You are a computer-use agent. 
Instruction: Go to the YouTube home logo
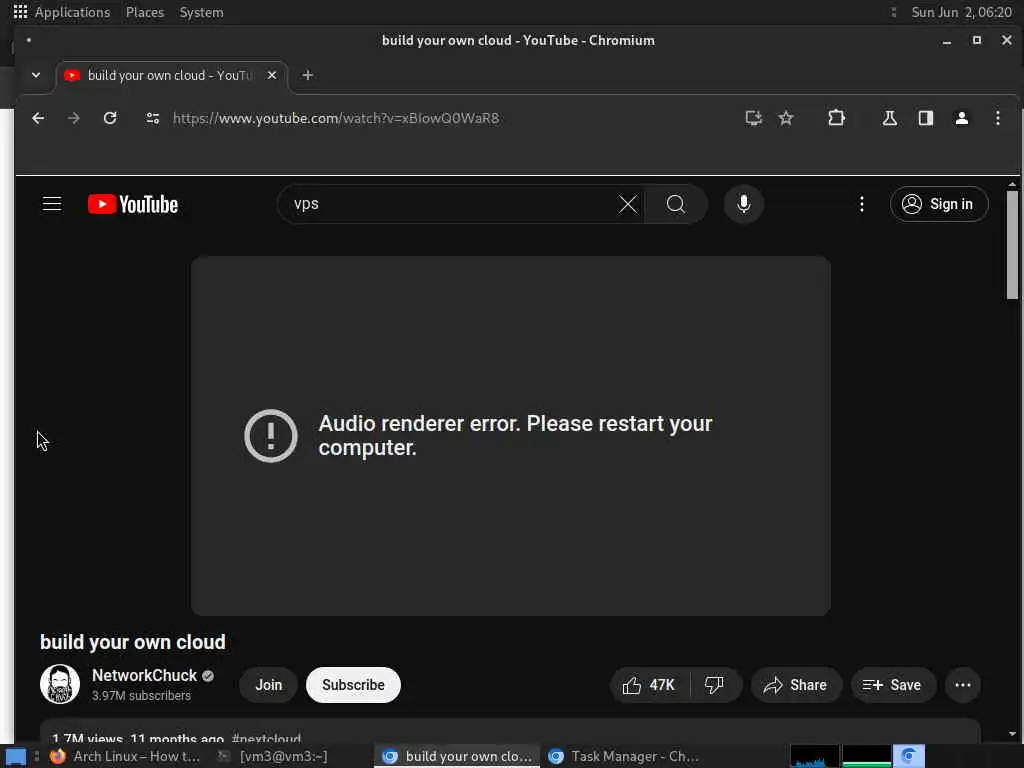pyautogui.click(x=133, y=204)
